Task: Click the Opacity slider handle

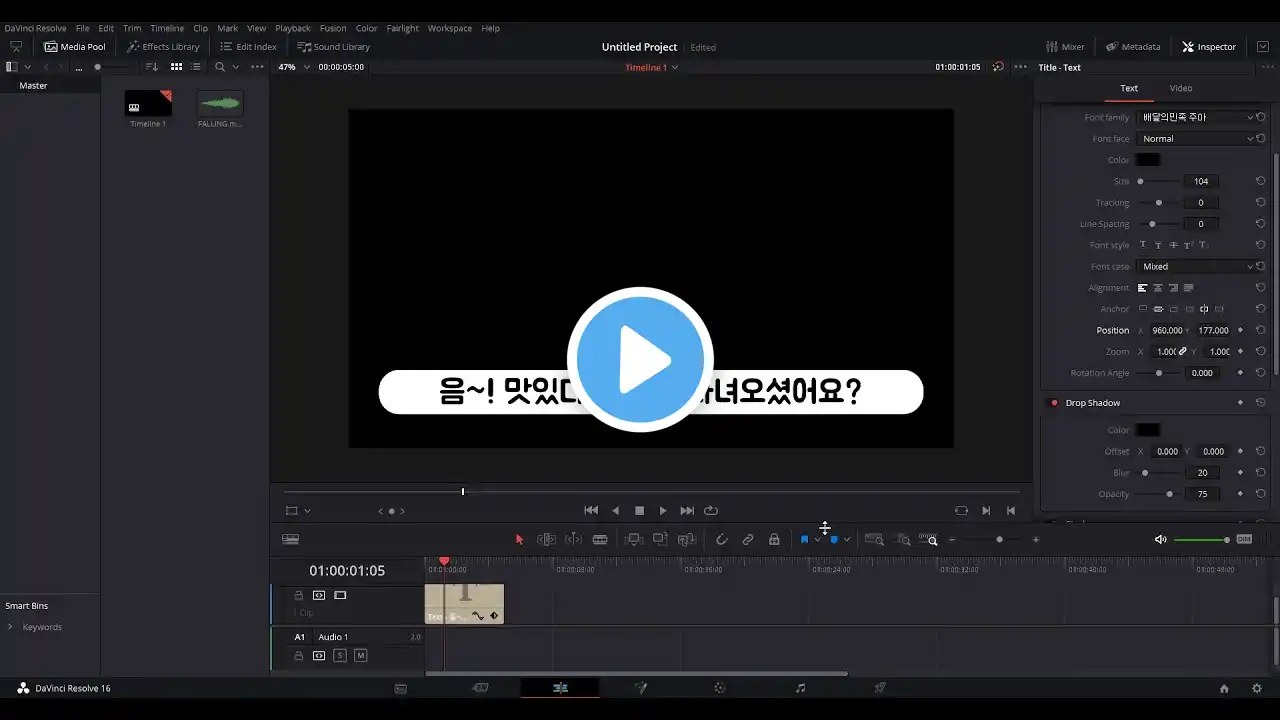Action: click(1169, 494)
